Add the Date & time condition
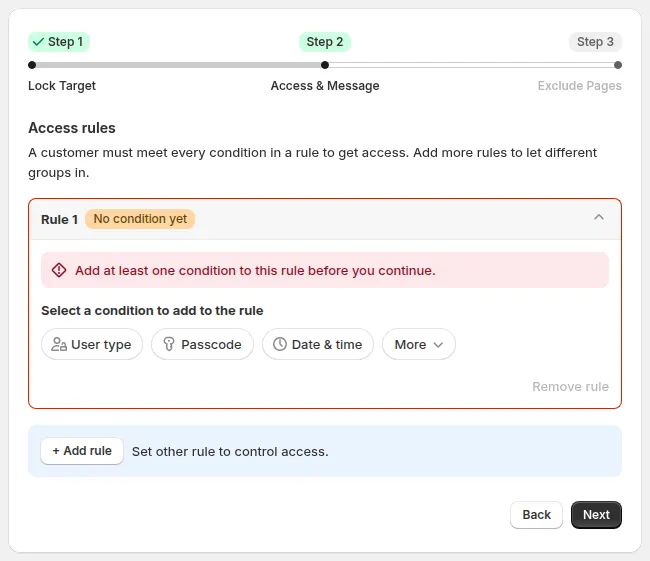Screen dimensions: 650x561 [x=318, y=344]
